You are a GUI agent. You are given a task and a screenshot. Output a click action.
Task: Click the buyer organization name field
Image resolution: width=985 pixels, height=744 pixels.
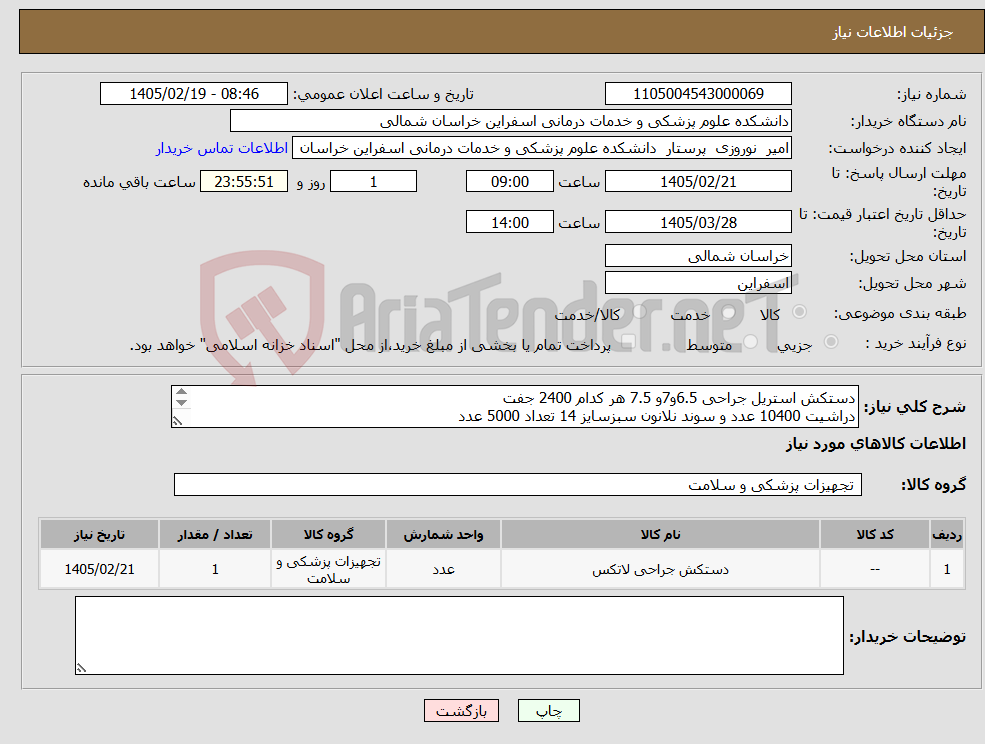point(511,121)
